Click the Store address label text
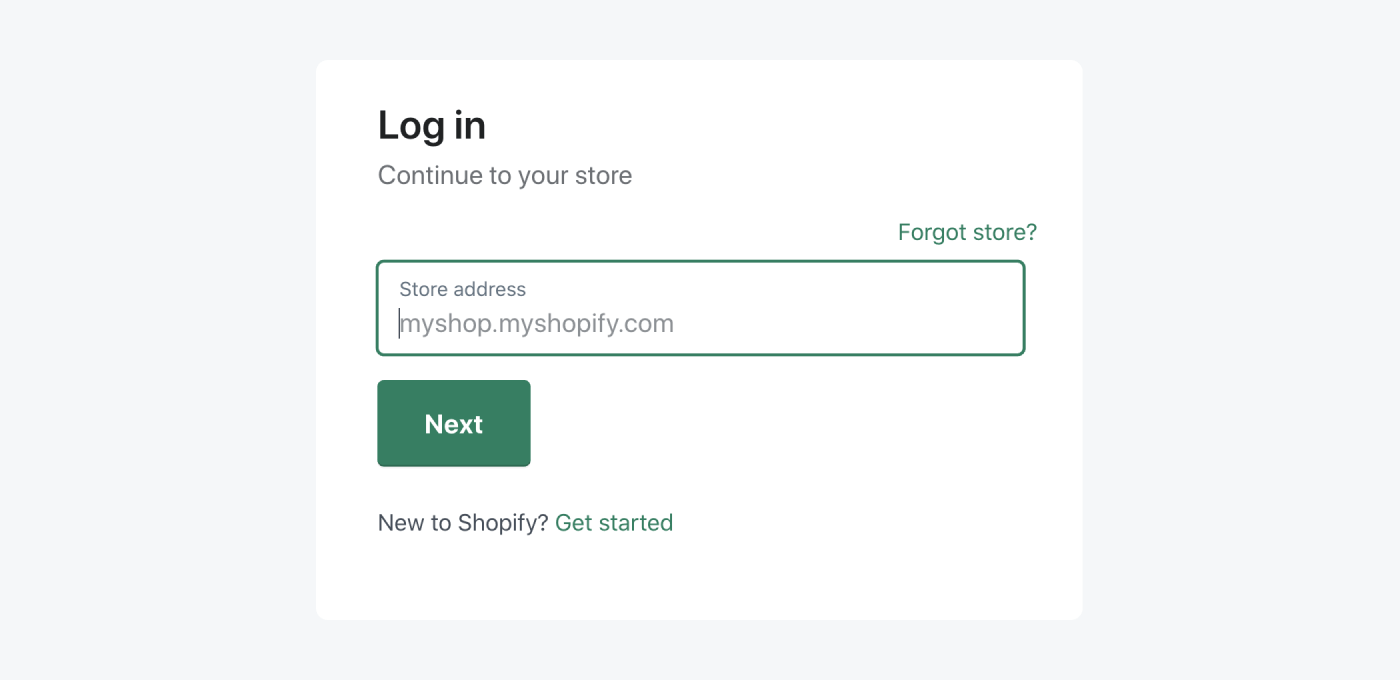The image size is (1400, 680). 461,289
